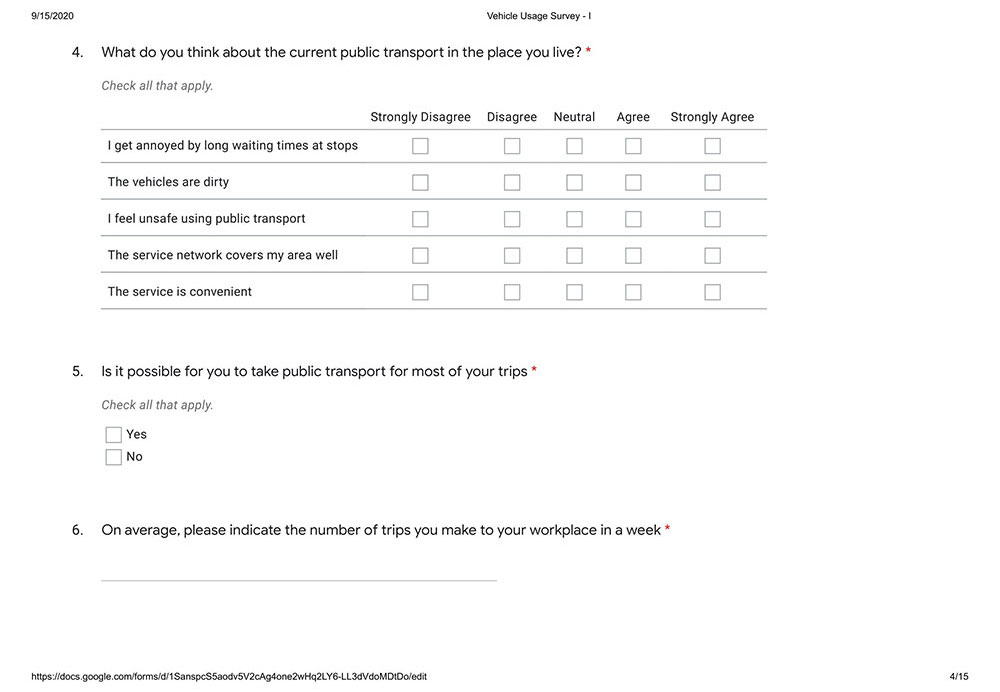
Task: Mark Agree for the vehicles are dirty
Action: point(633,182)
